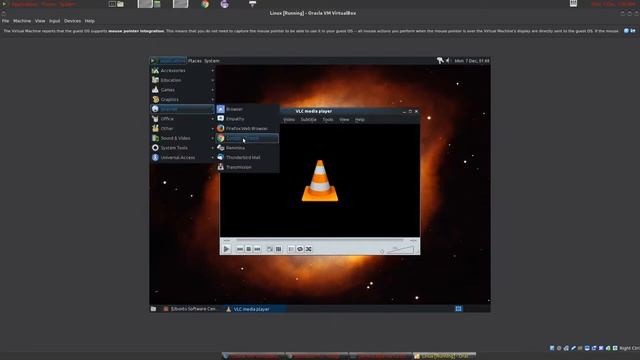Launch Google Chrome from the Internet submenu

pyautogui.click(x=247, y=138)
